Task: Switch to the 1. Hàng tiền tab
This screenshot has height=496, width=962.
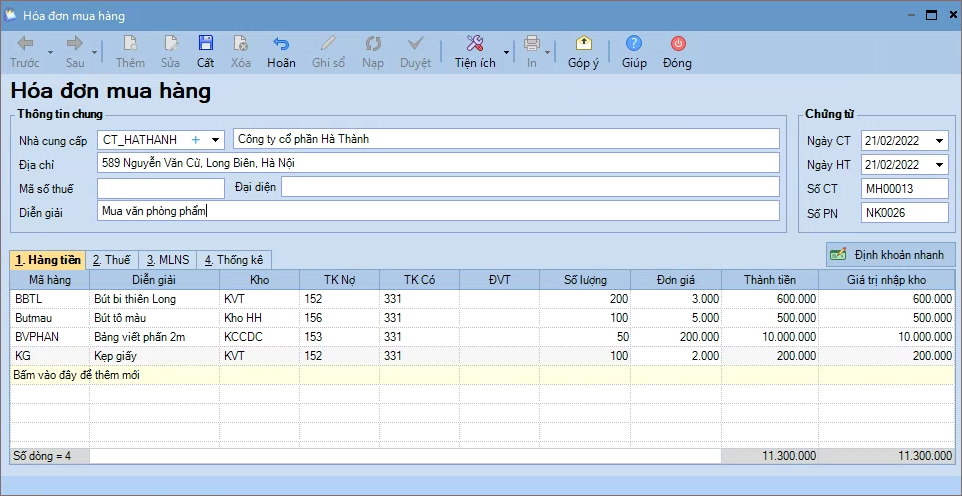Action: 48,260
